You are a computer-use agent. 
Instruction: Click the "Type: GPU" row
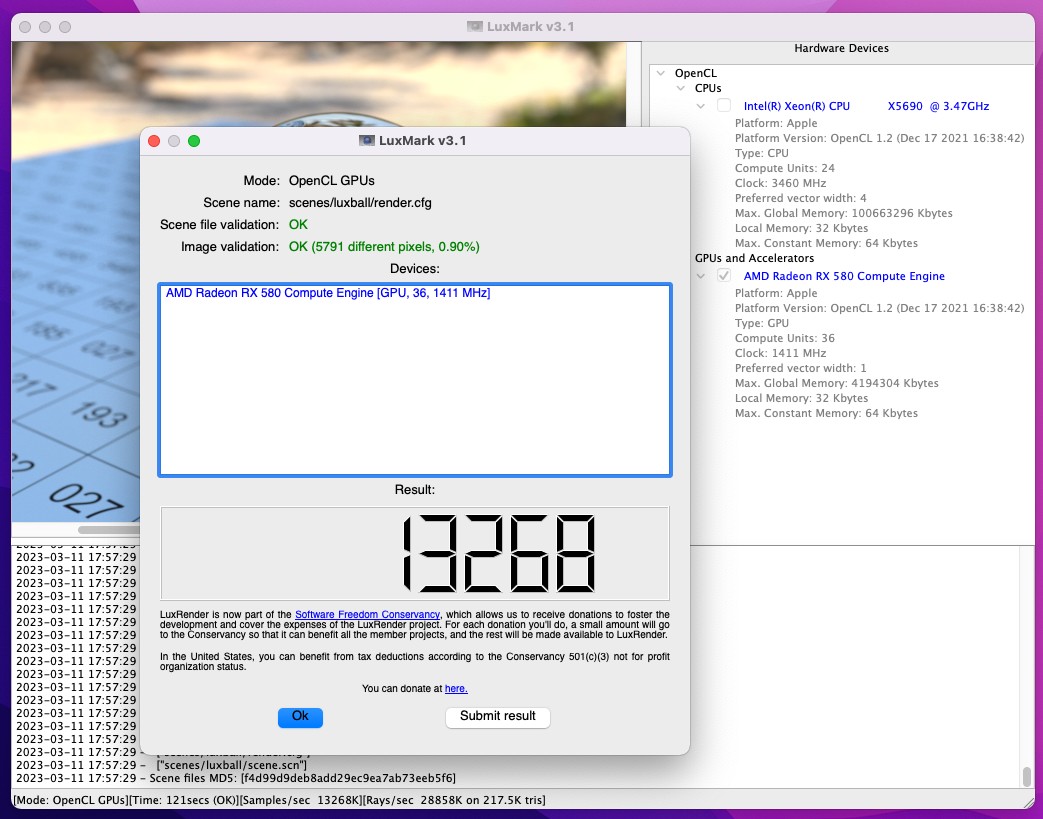point(762,323)
